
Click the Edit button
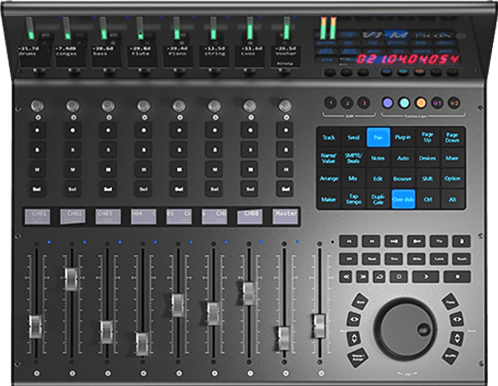click(378, 179)
